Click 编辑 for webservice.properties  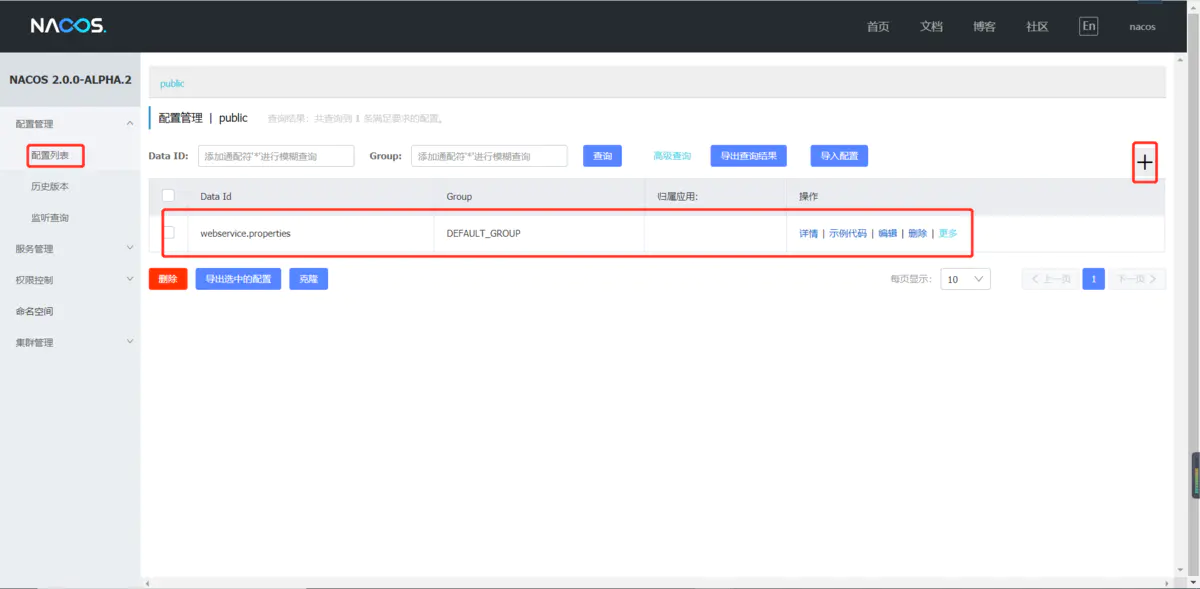click(887, 233)
